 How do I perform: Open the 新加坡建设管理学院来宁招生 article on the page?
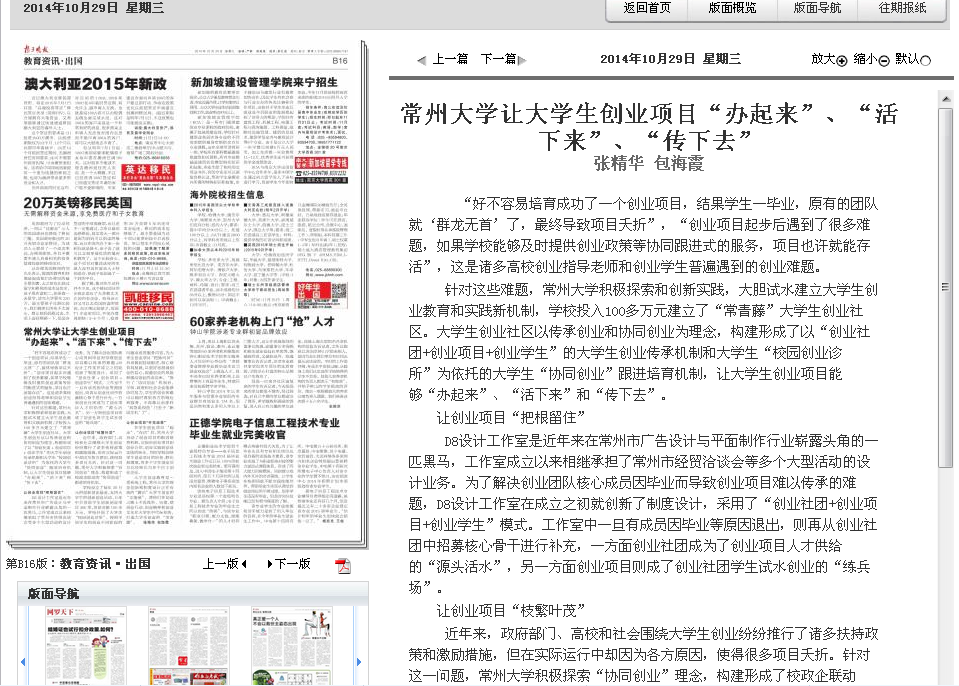pos(268,82)
